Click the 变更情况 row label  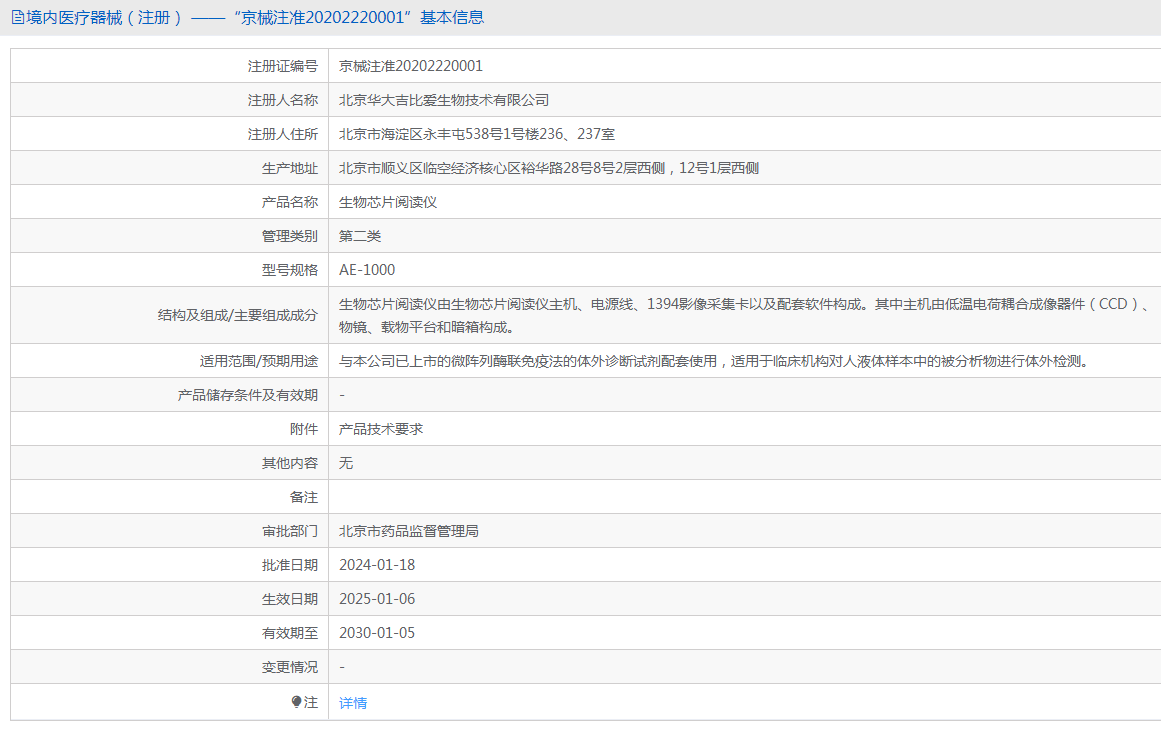(289, 667)
